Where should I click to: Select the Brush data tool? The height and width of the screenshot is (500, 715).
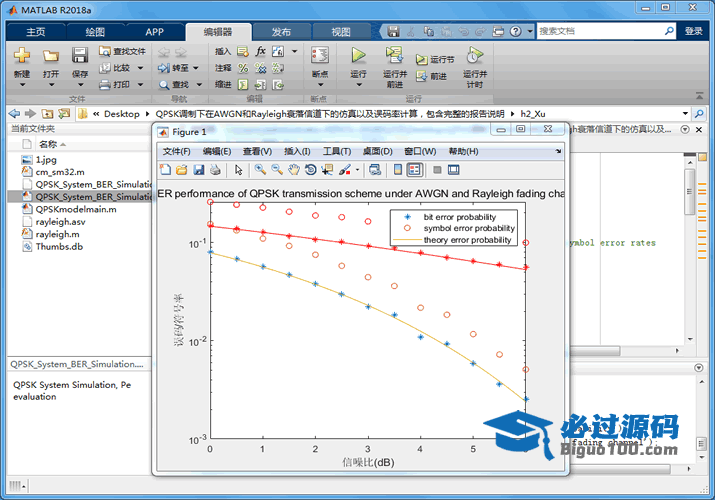[345, 170]
